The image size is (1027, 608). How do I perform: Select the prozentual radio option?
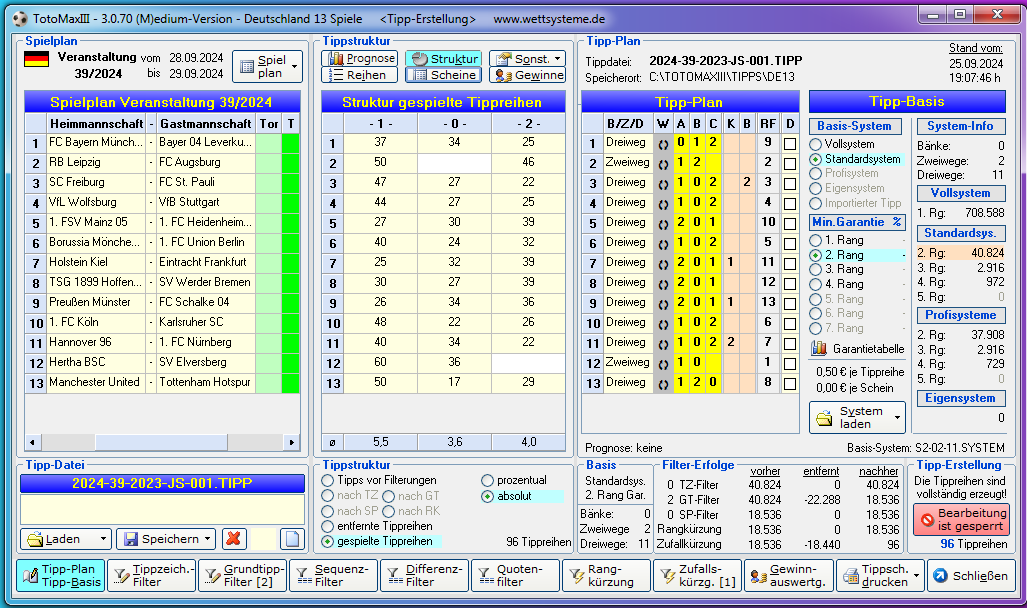pyautogui.click(x=487, y=480)
